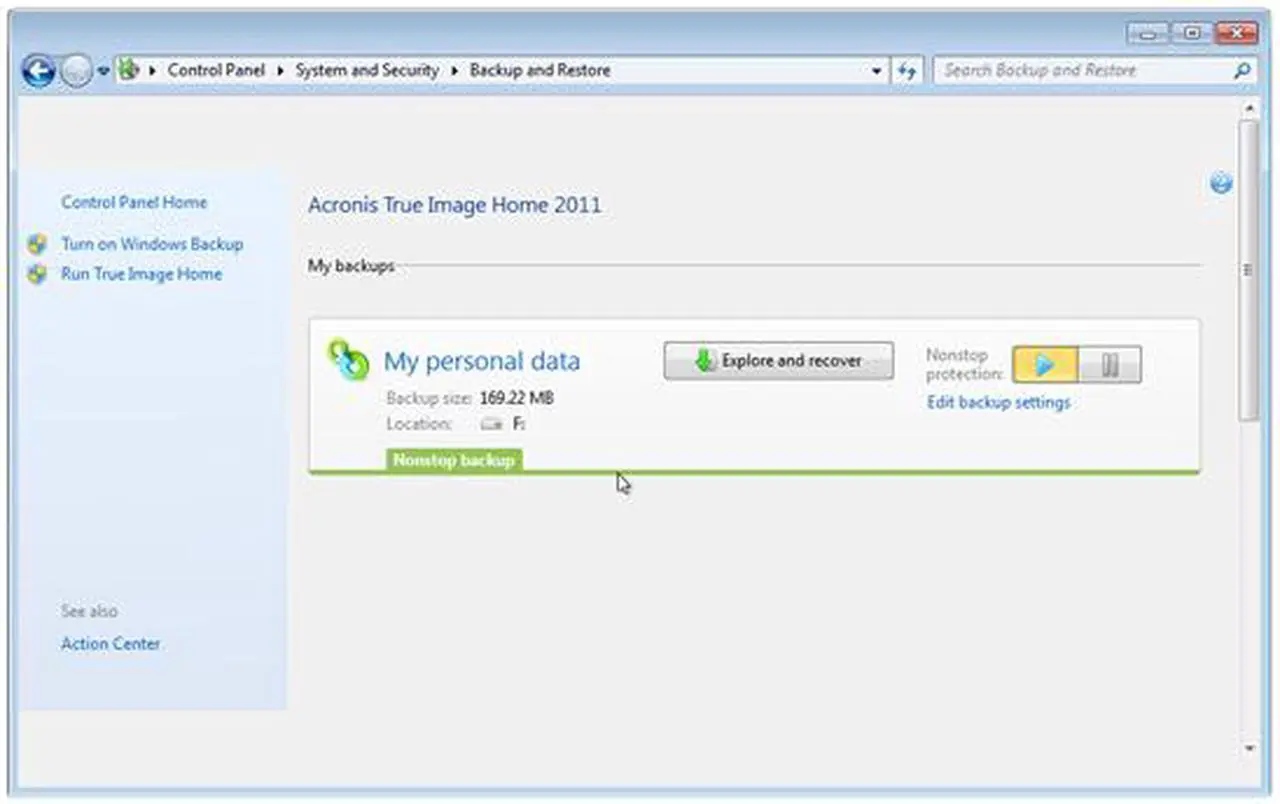Click the drive icon next to Location
Viewport: 1280px width, 804px height.
tap(491, 425)
